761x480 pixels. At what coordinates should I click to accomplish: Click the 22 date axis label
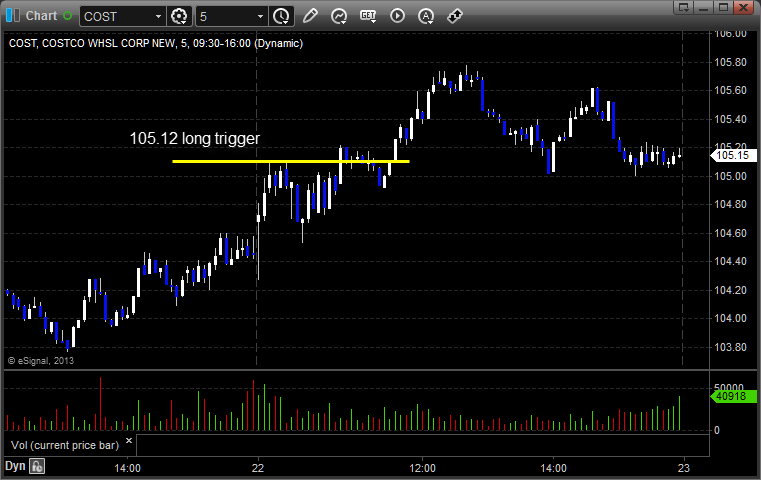point(258,468)
